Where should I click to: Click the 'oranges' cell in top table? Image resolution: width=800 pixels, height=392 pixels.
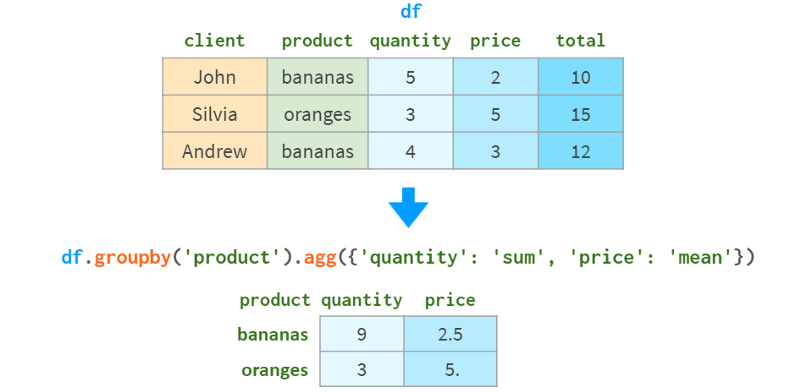tap(317, 114)
